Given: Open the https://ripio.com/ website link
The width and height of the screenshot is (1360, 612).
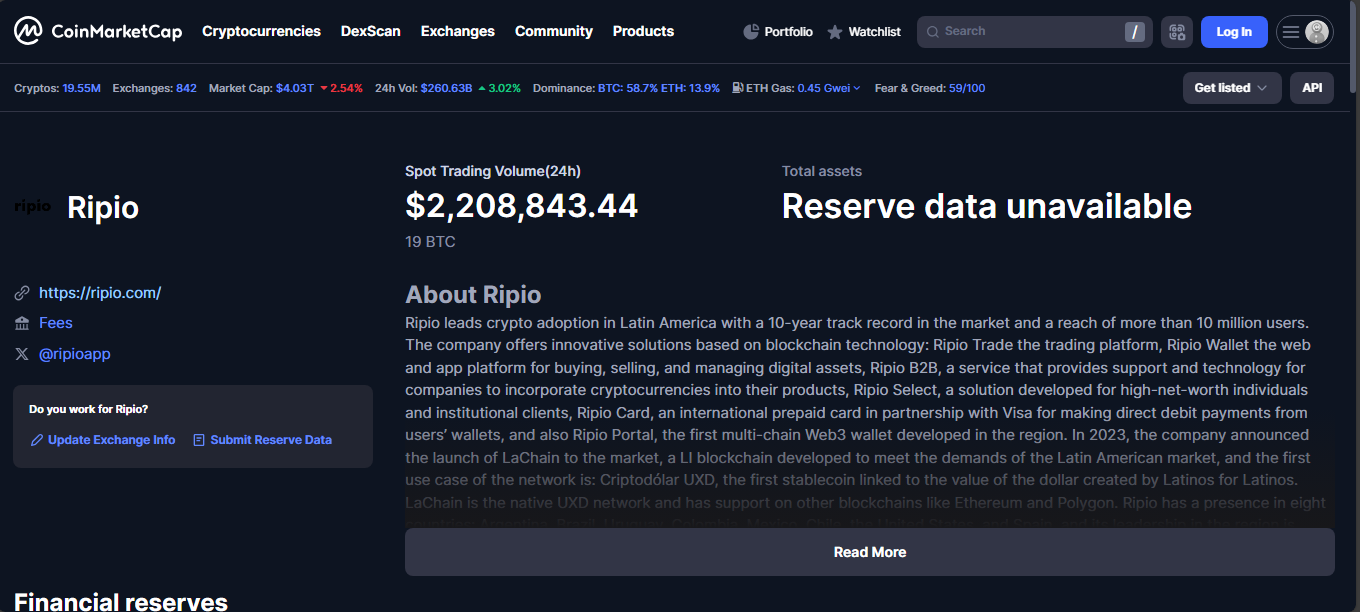Looking at the screenshot, I should pyautogui.click(x=100, y=293).
